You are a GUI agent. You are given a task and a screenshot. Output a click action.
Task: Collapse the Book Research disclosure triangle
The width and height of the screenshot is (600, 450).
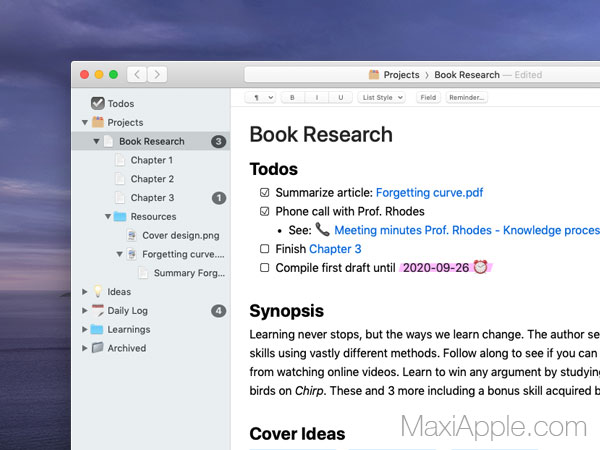(96, 141)
